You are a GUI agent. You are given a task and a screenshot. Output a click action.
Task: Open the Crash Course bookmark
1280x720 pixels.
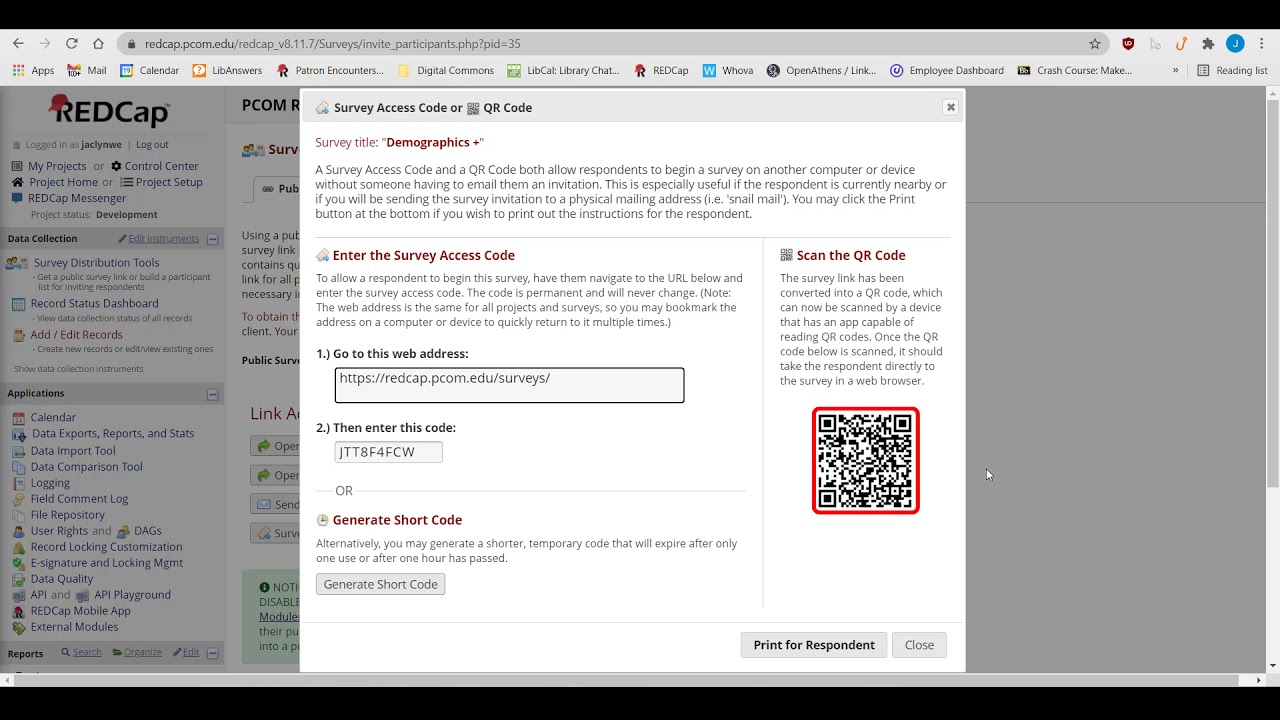coord(1075,71)
